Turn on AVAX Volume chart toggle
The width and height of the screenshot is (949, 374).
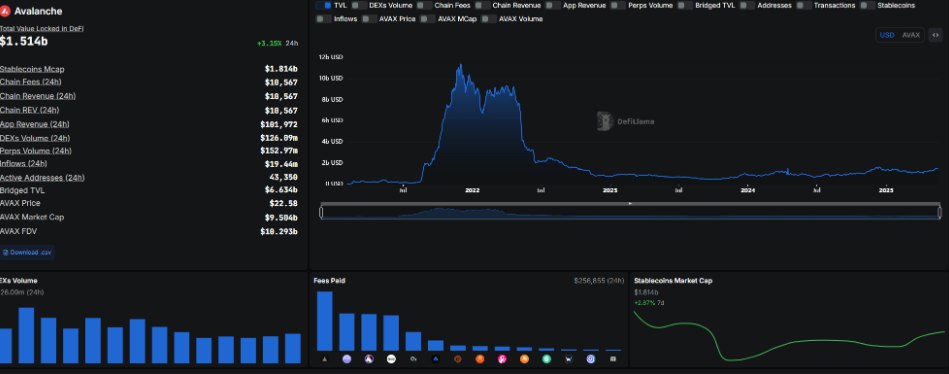tap(488, 19)
